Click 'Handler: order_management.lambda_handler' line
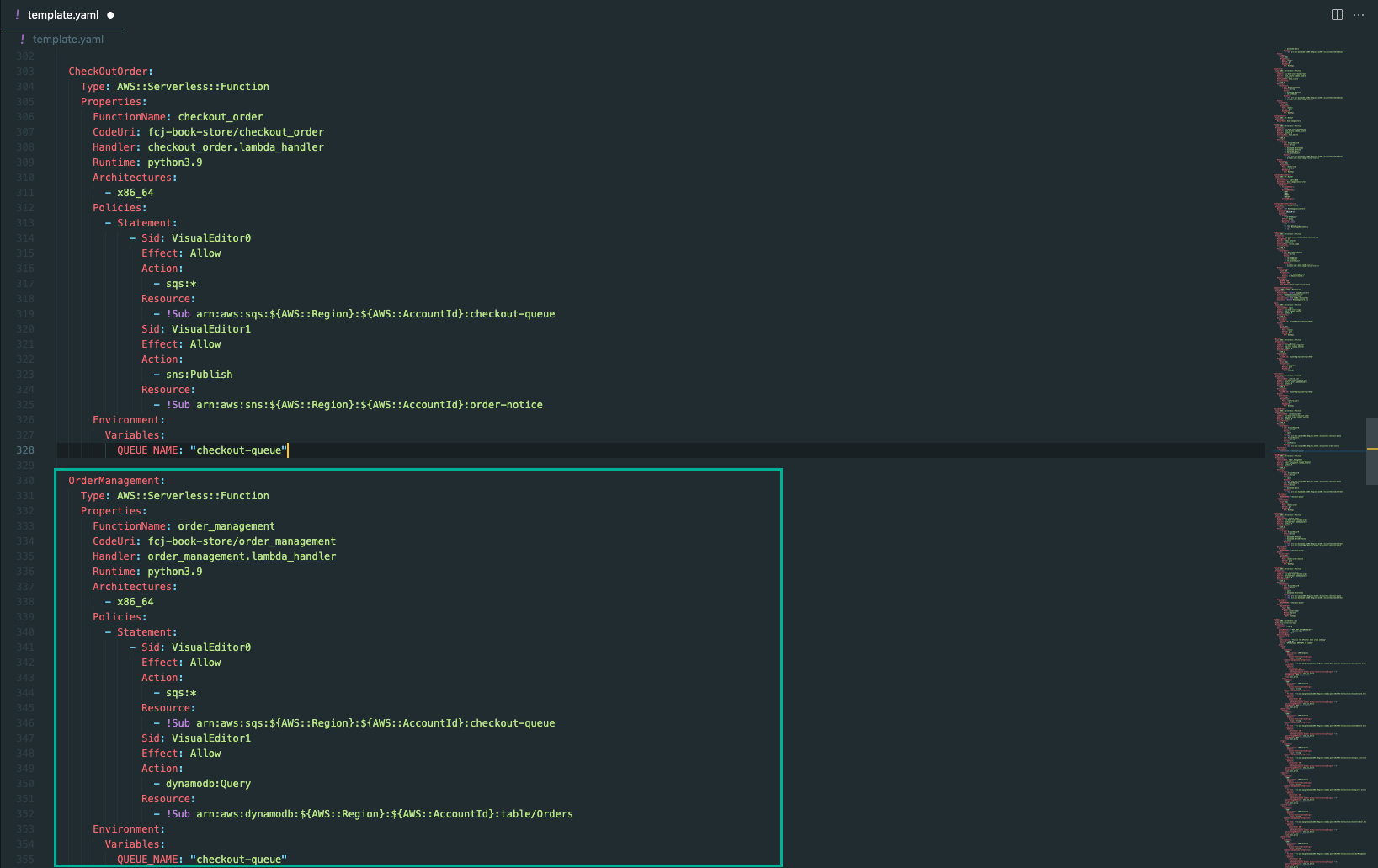This screenshot has height=868, width=1378. pyautogui.click(x=214, y=556)
